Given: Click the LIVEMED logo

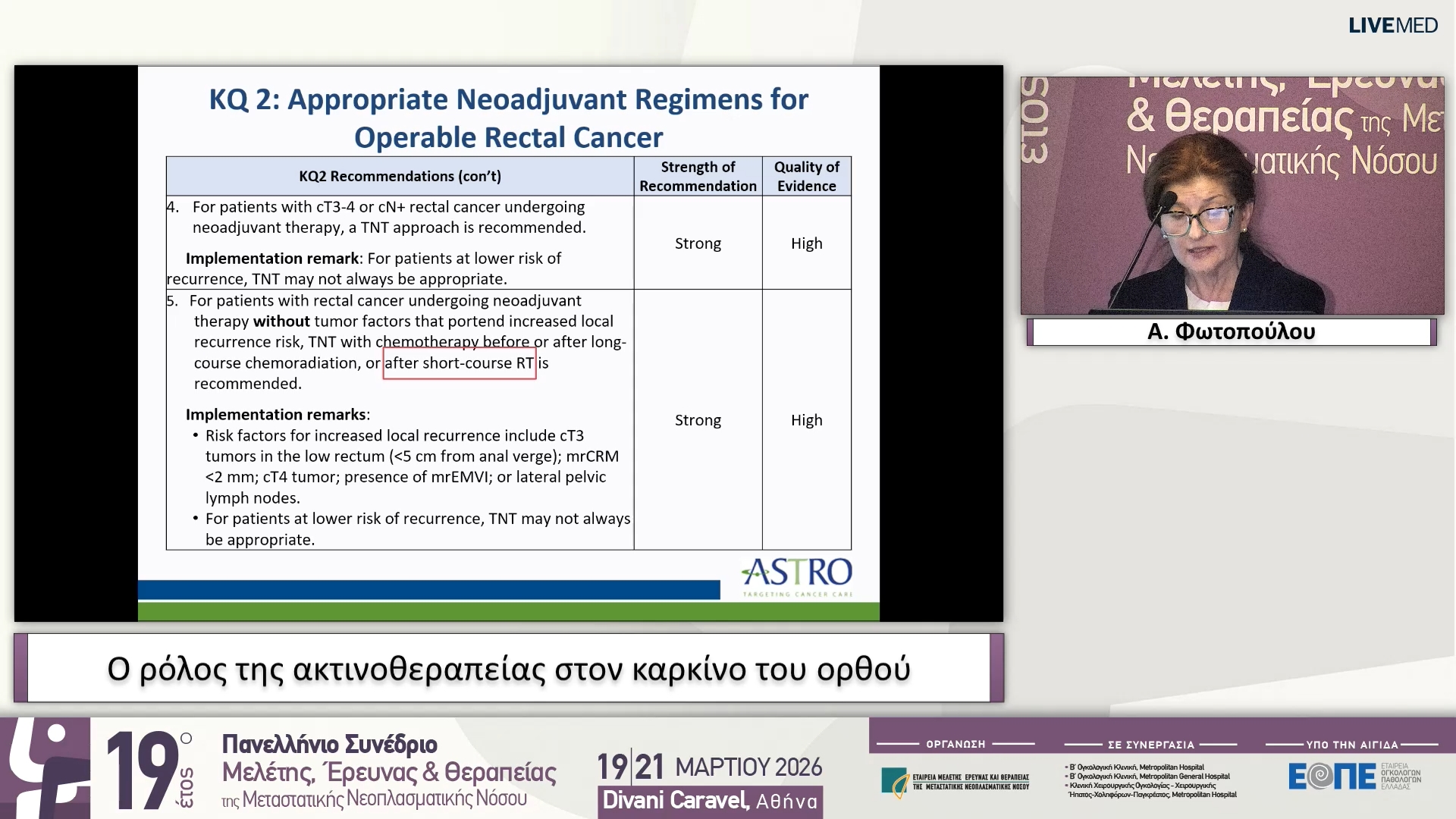Looking at the screenshot, I should (1393, 26).
